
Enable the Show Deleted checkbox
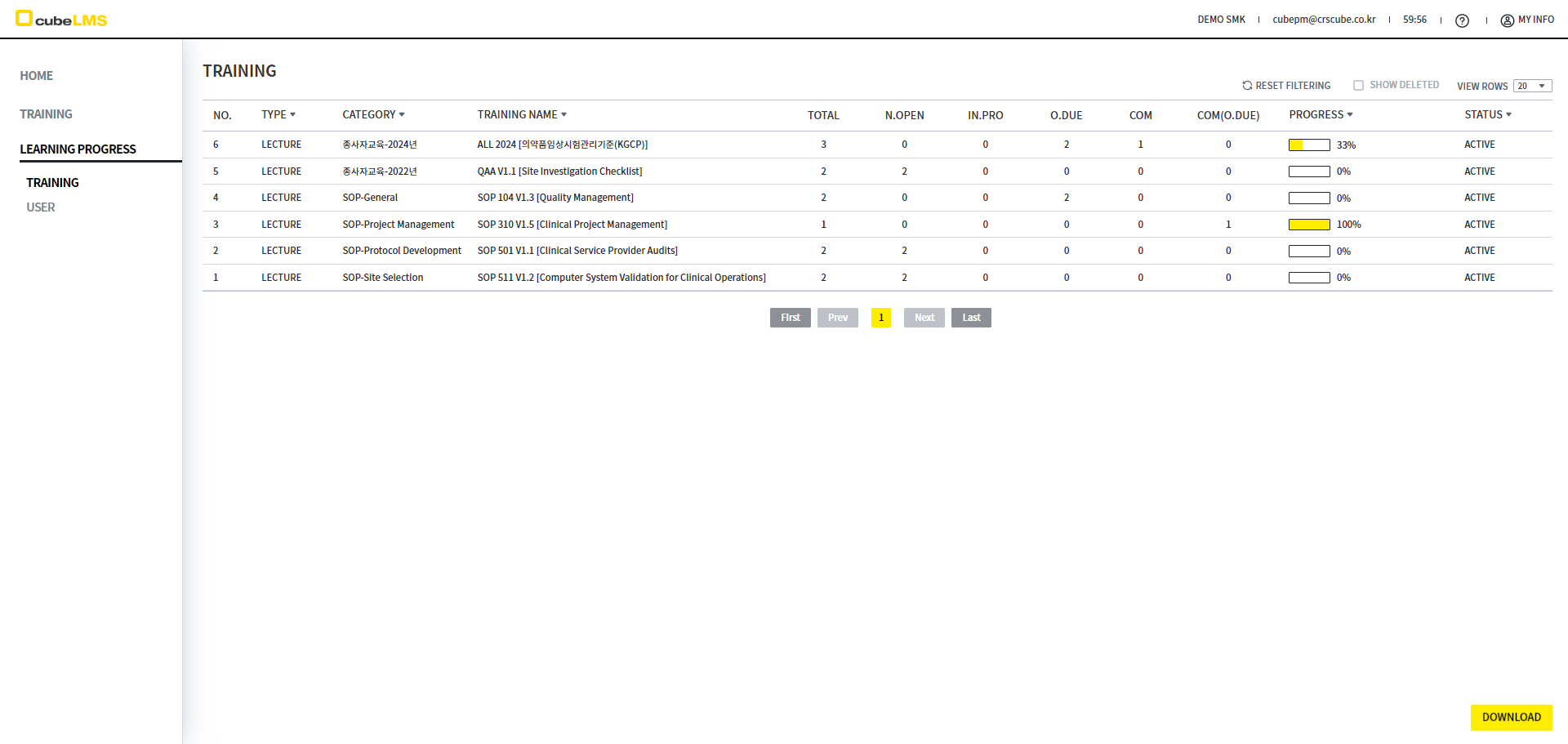click(1358, 85)
